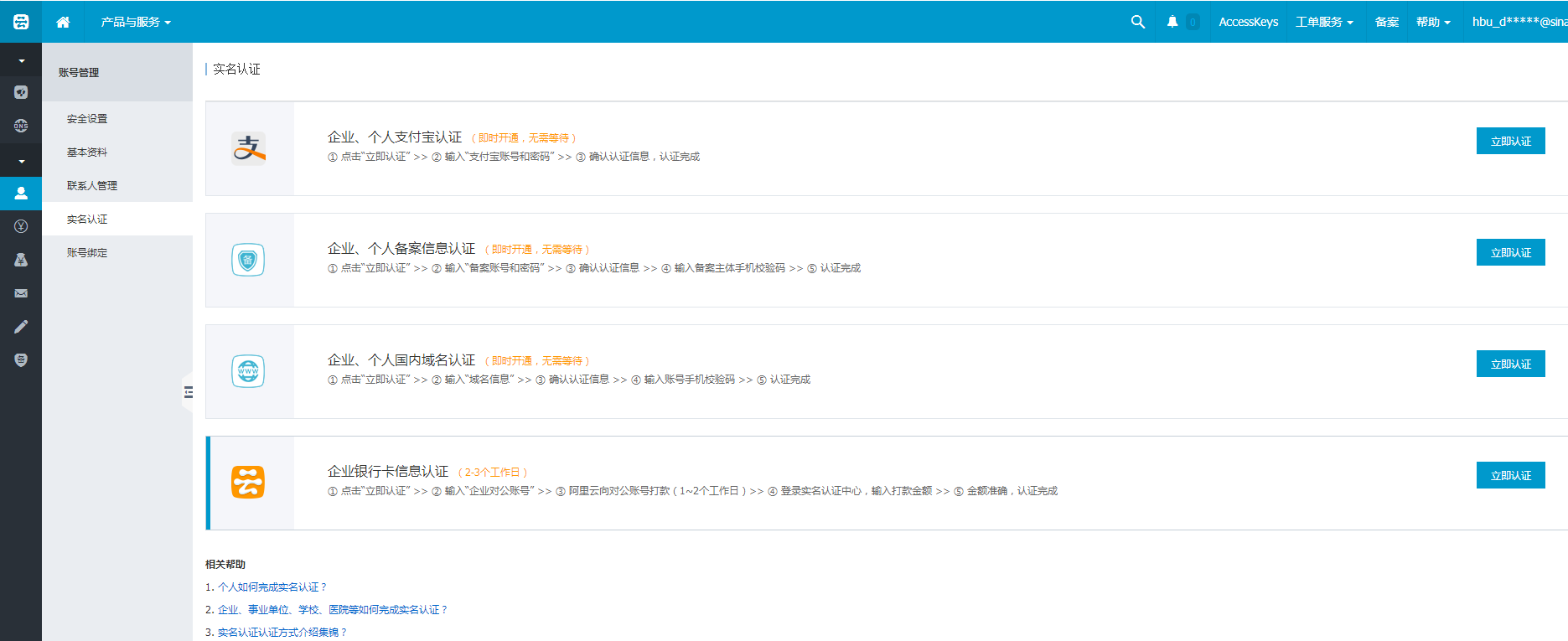Open notifications bell icon
The width and height of the screenshot is (1568, 641).
[1172, 22]
